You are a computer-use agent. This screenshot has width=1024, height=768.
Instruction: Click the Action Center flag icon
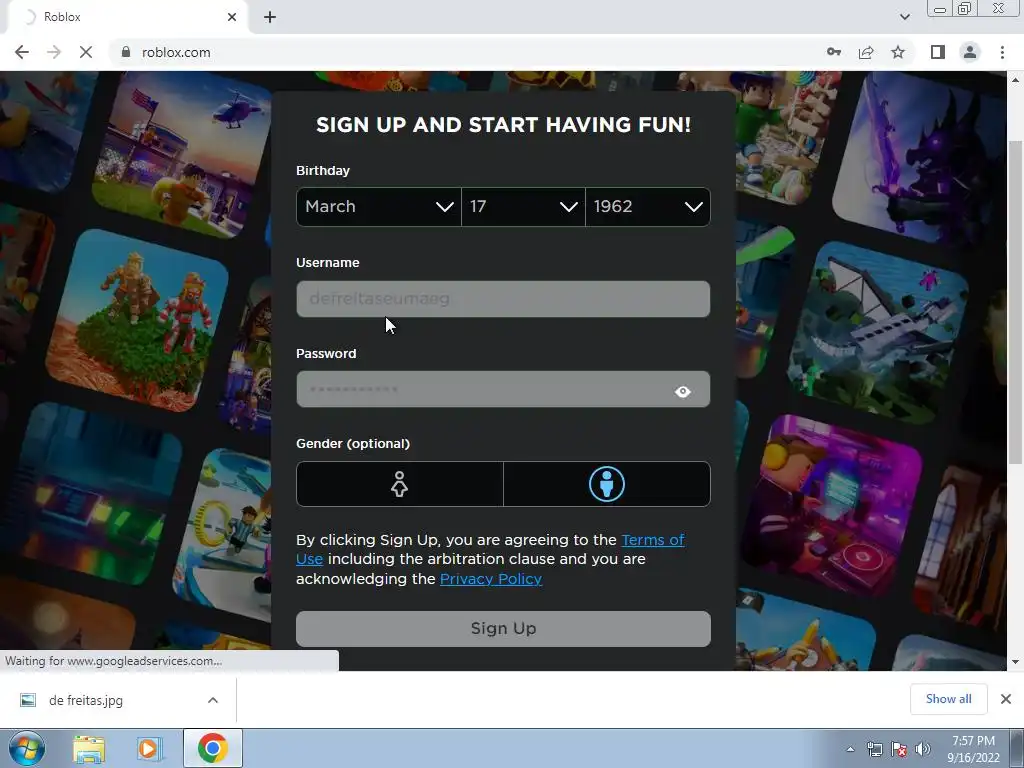[899, 749]
